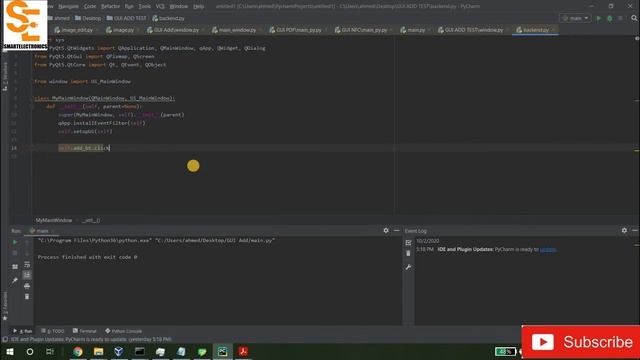The image size is (640, 360).
Task: Open Event Log wrench settings
Action: (x=409, y=267)
